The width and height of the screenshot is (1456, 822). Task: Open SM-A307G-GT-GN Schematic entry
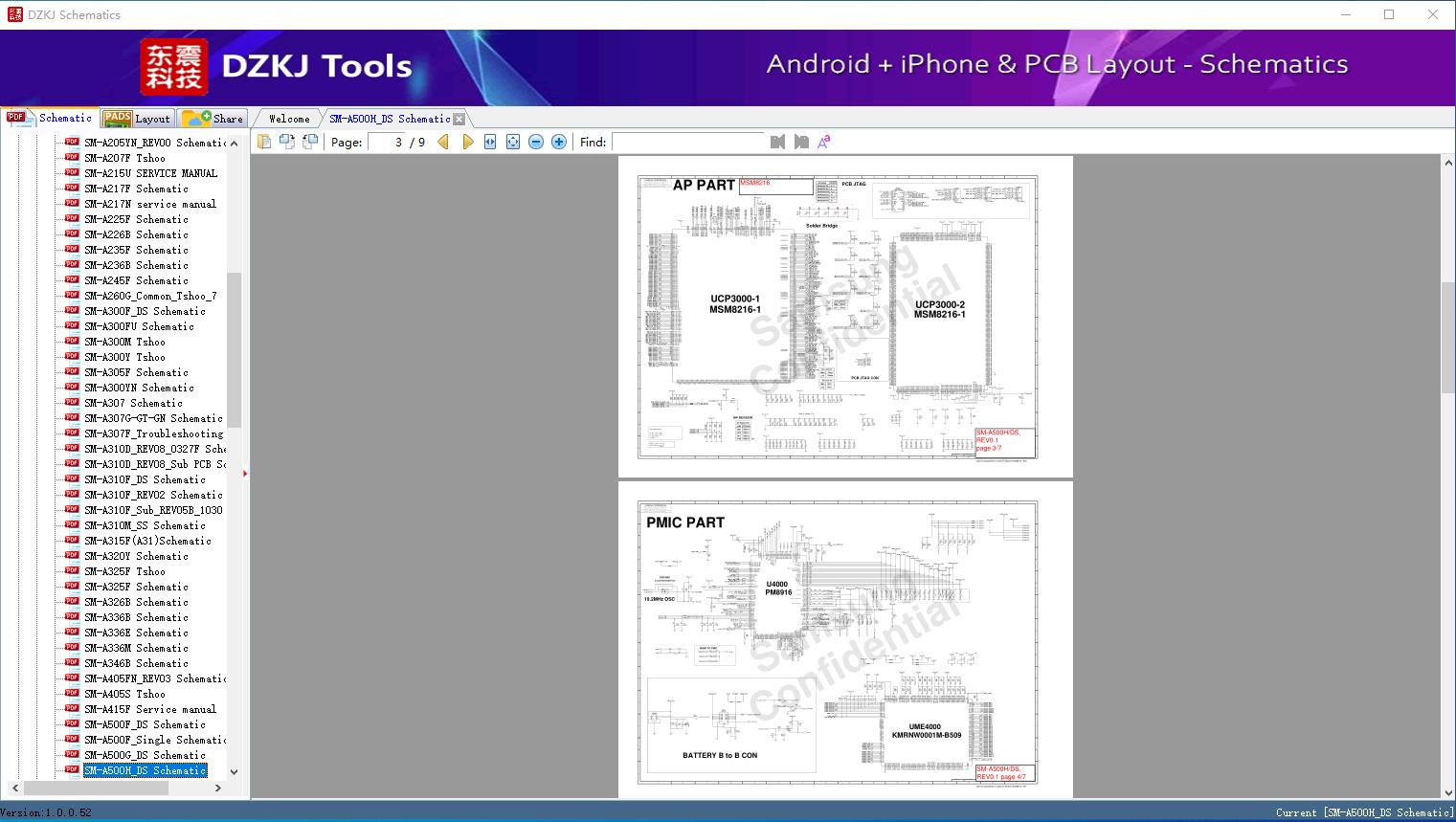[x=153, y=418]
